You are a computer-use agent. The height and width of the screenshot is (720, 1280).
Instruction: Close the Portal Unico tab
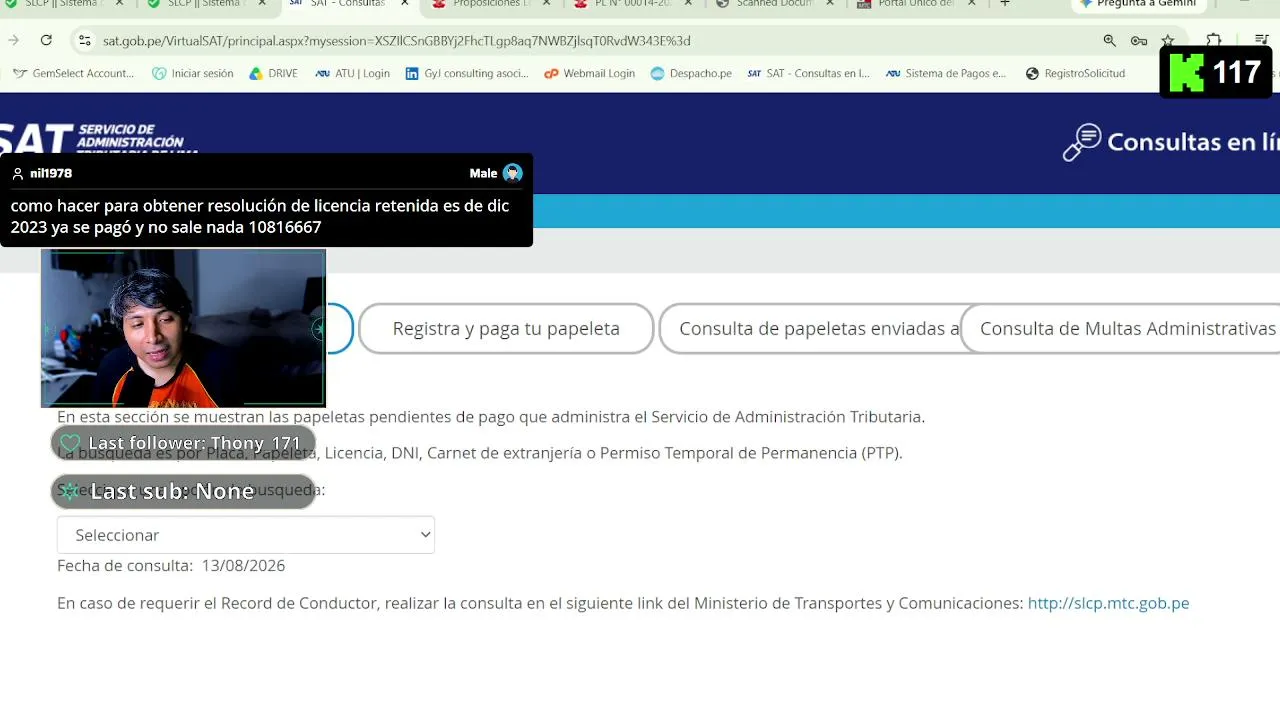point(971,3)
